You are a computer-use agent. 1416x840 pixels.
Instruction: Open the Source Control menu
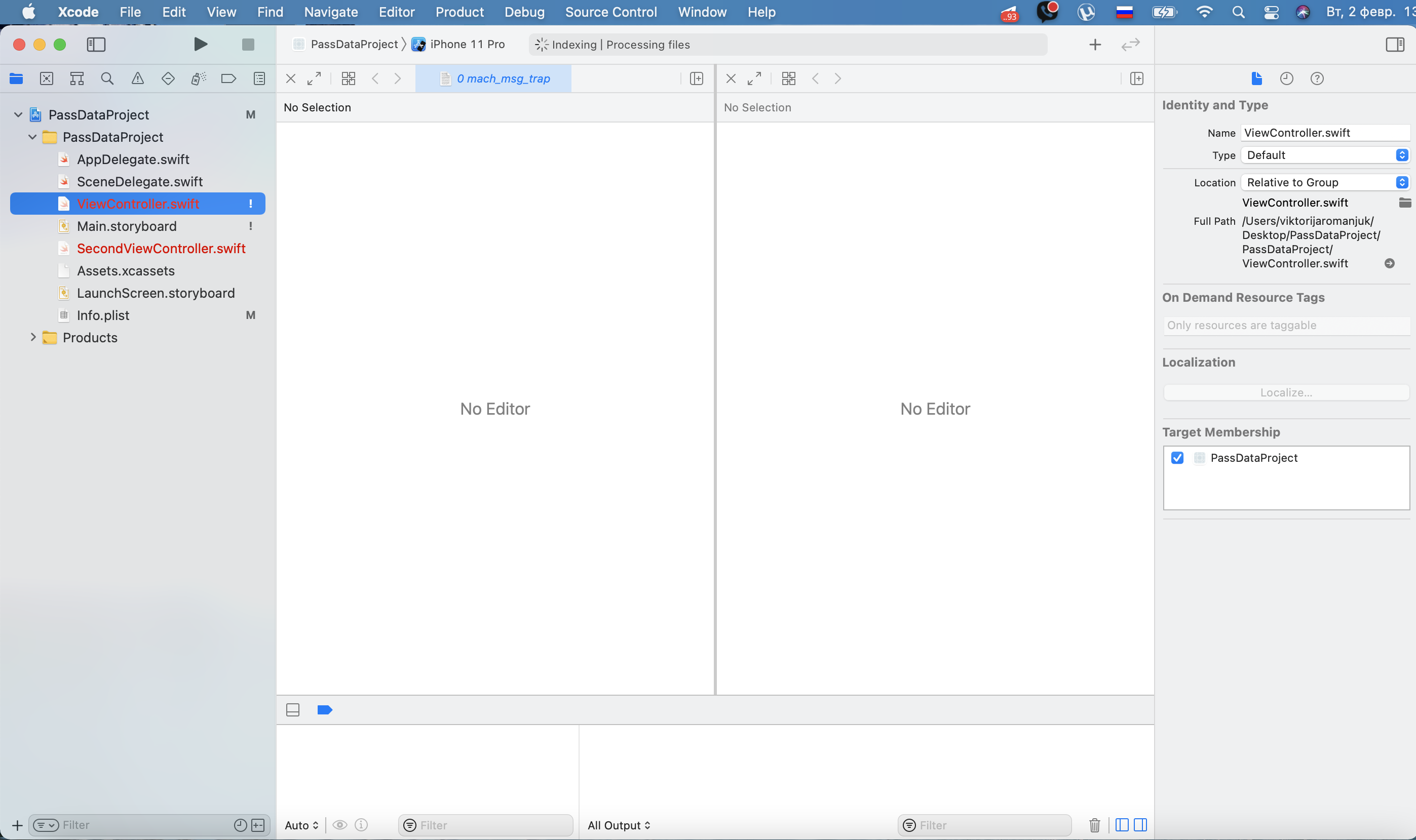[611, 12]
